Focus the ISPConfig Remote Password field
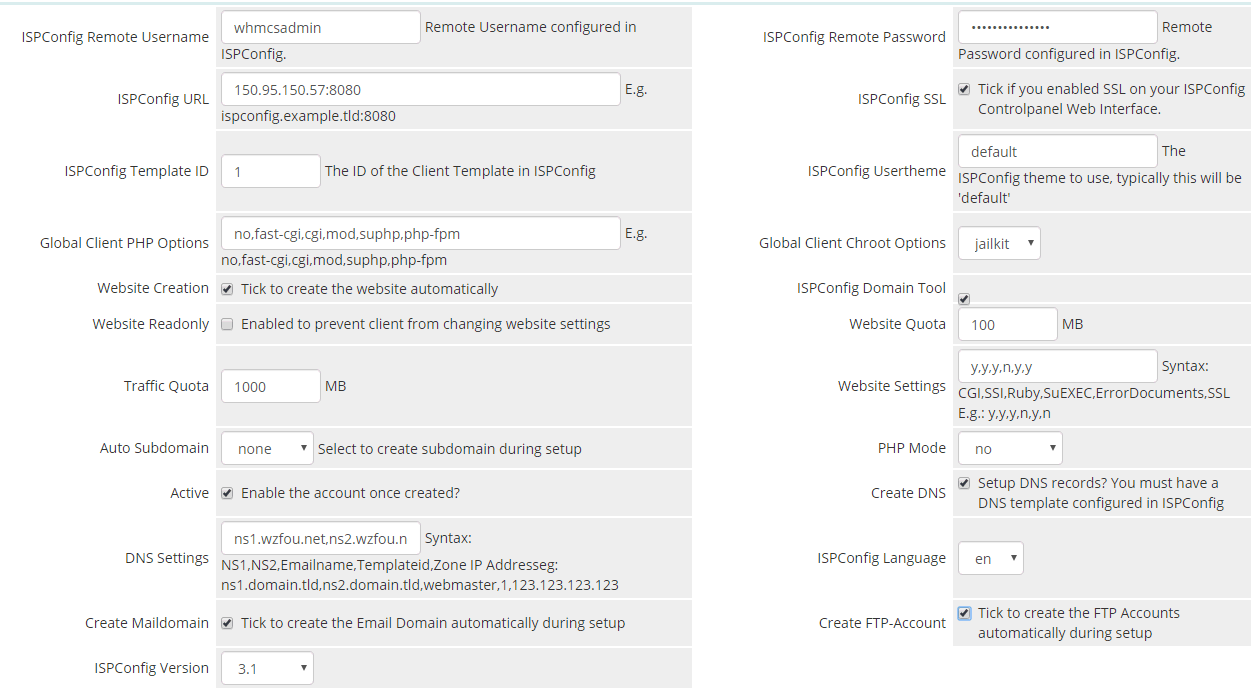1251x689 pixels. click(x=1057, y=28)
